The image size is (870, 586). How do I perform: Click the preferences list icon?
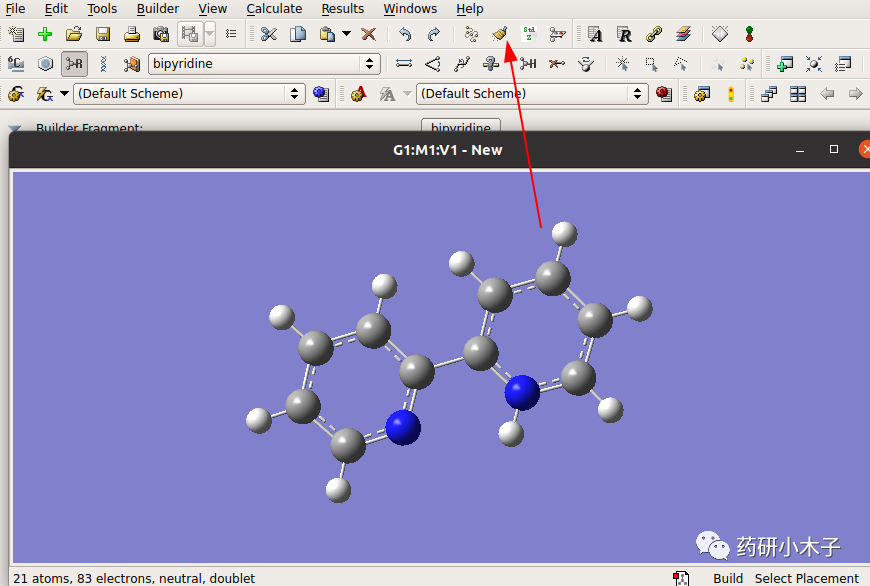pos(231,34)
